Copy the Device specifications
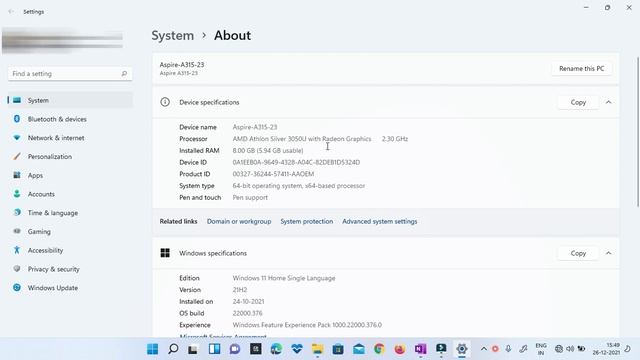The height and width of the screenshot is (360, 640). coord(578,102)
